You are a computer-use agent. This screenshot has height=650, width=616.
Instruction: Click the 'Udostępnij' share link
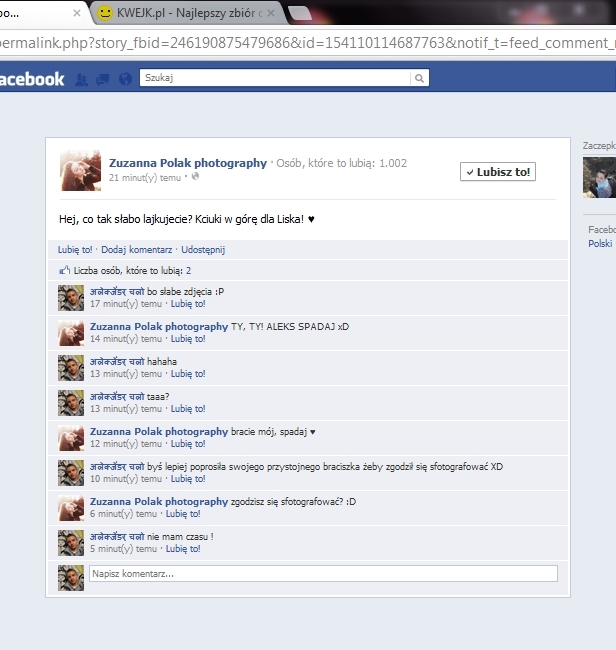(203, 250)
